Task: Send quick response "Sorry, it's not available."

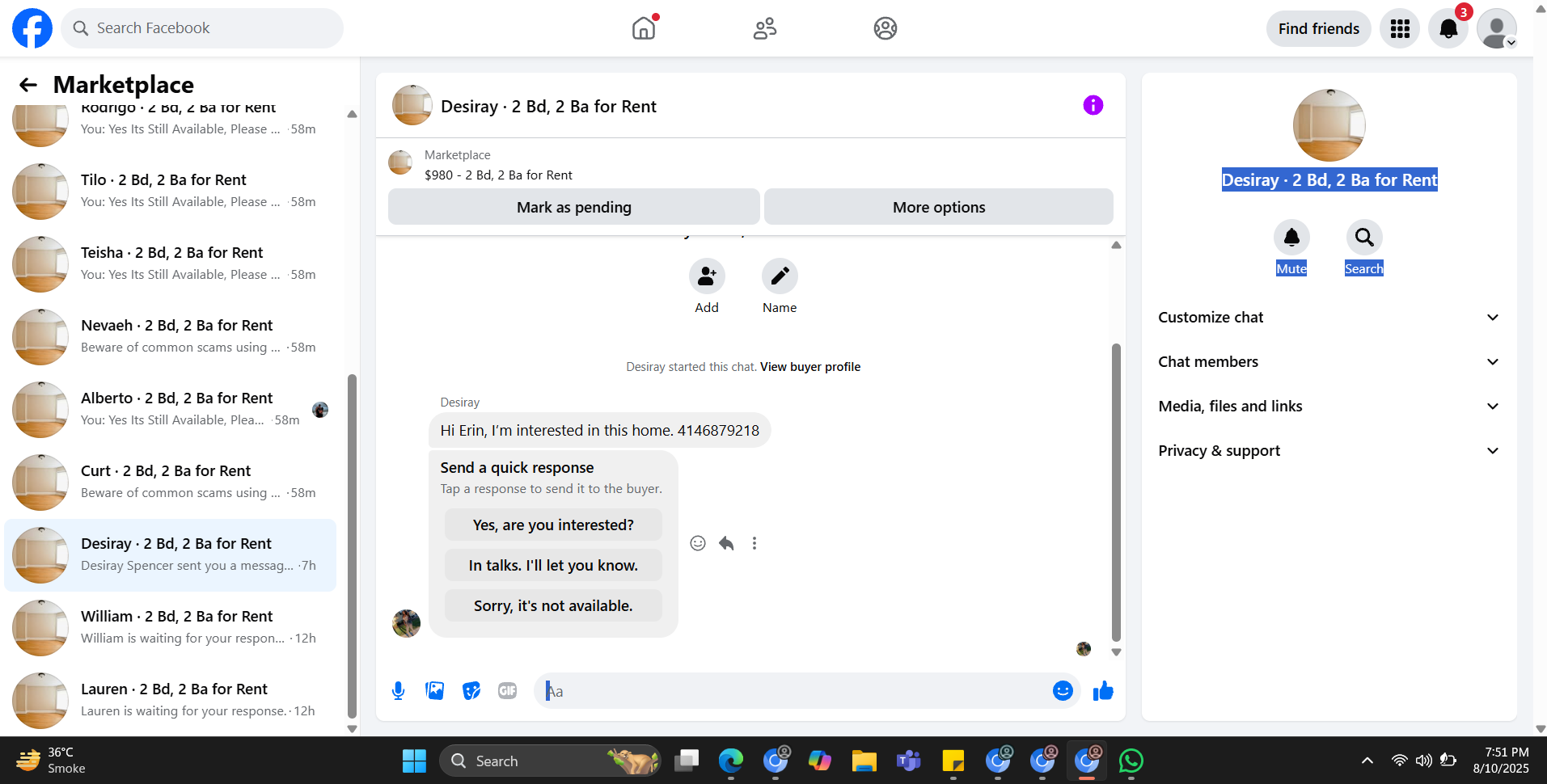Action: (553, 605)
